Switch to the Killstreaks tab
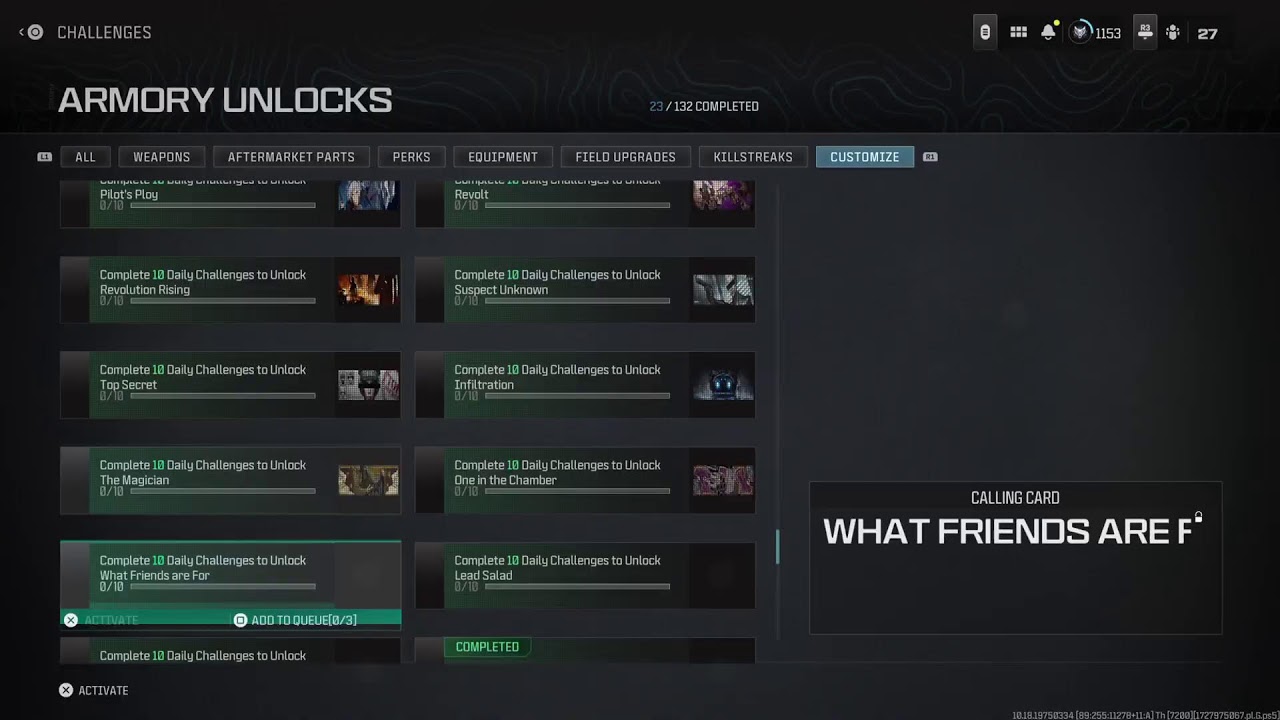 (x=753, y=157)
